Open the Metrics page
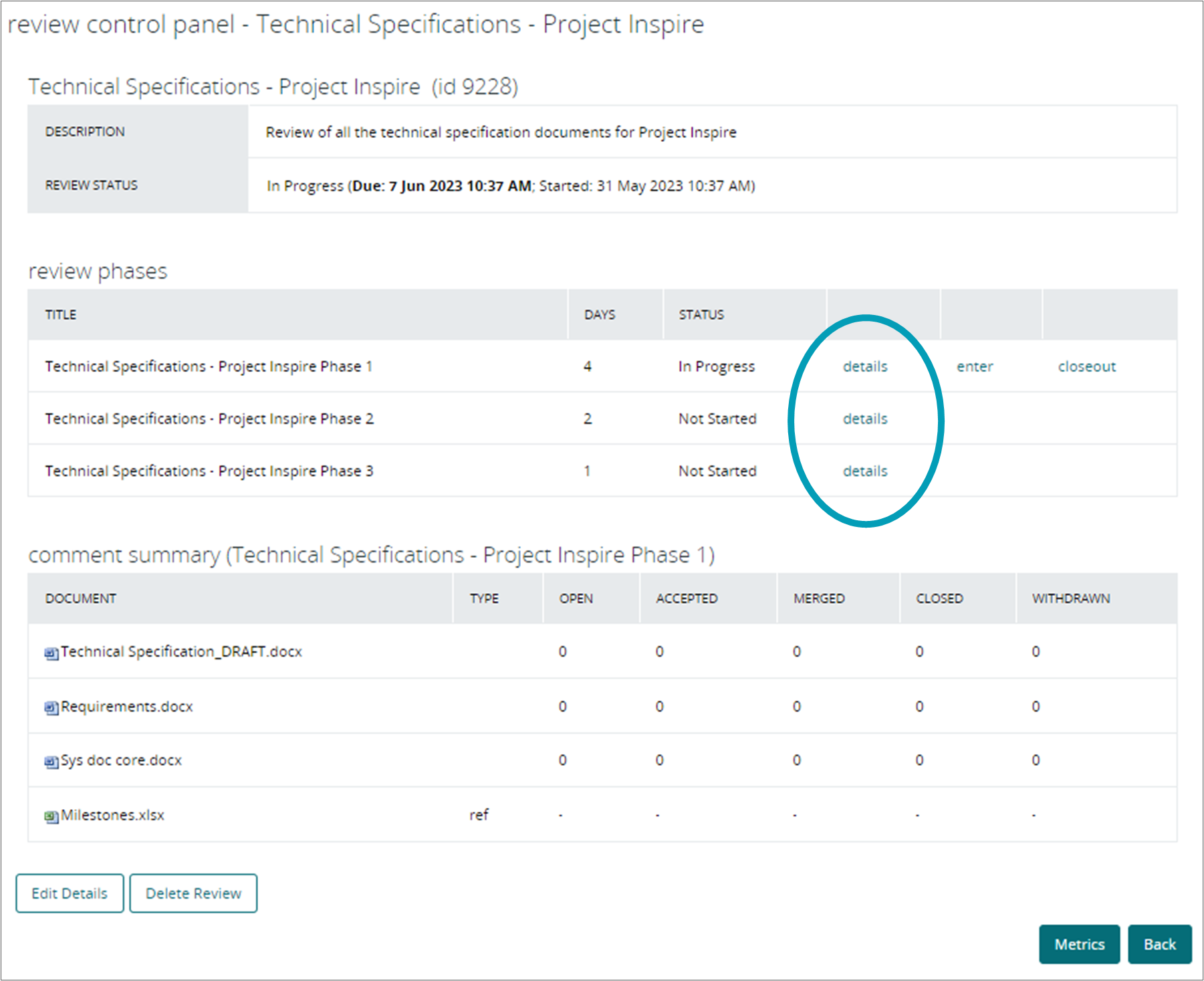This screenshot has height=981, width=1204. [x=1080, y=944]
